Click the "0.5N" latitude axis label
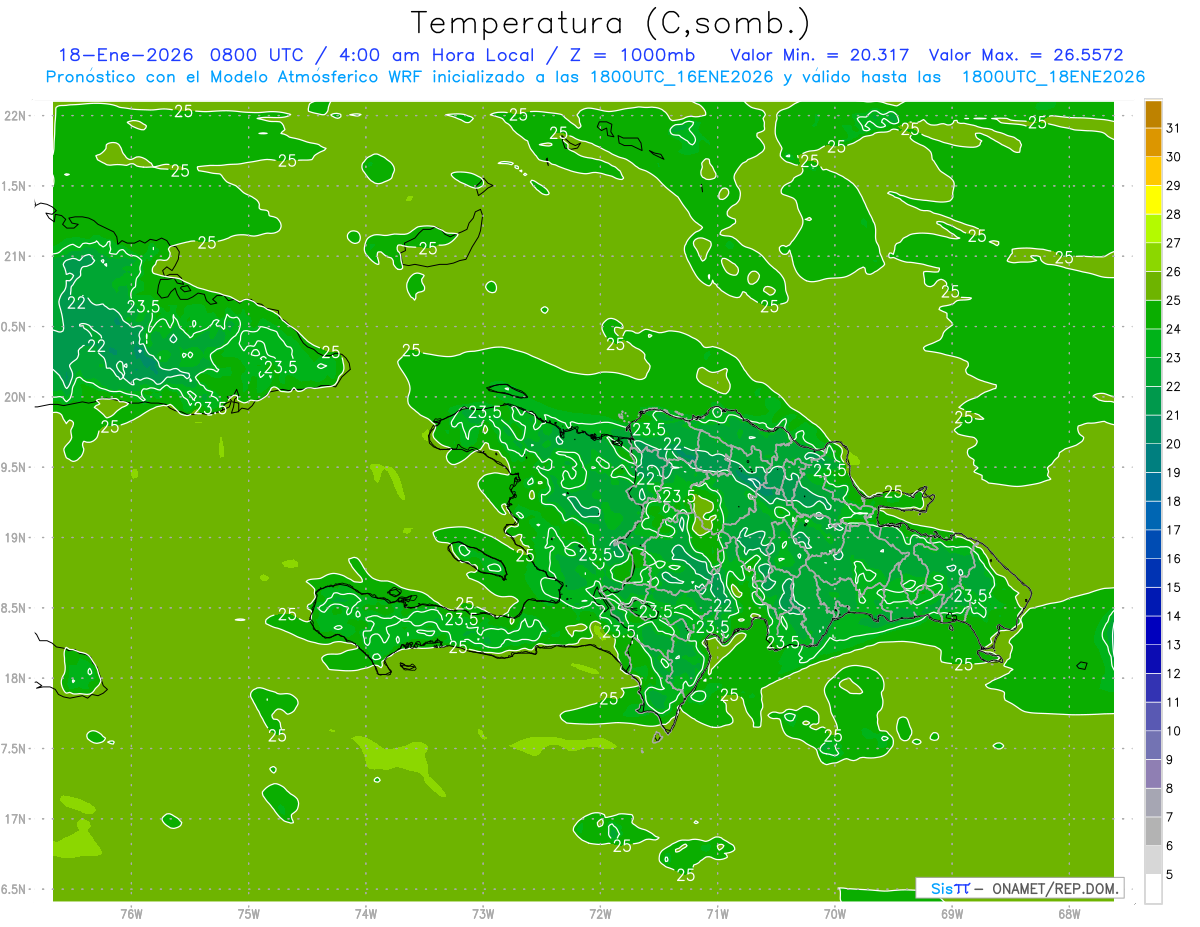Screen dimensions: 1200x927 coord(16,327)
